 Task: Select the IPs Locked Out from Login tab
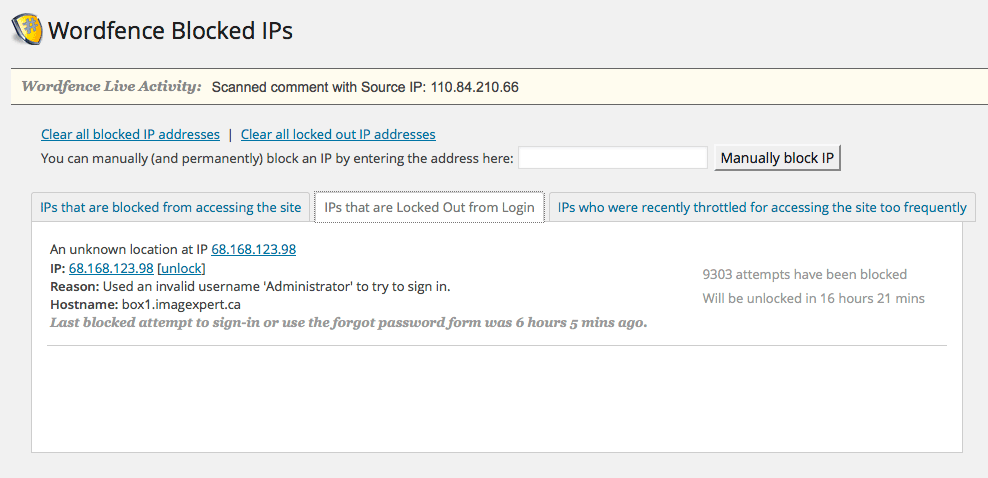pos(429,207)
